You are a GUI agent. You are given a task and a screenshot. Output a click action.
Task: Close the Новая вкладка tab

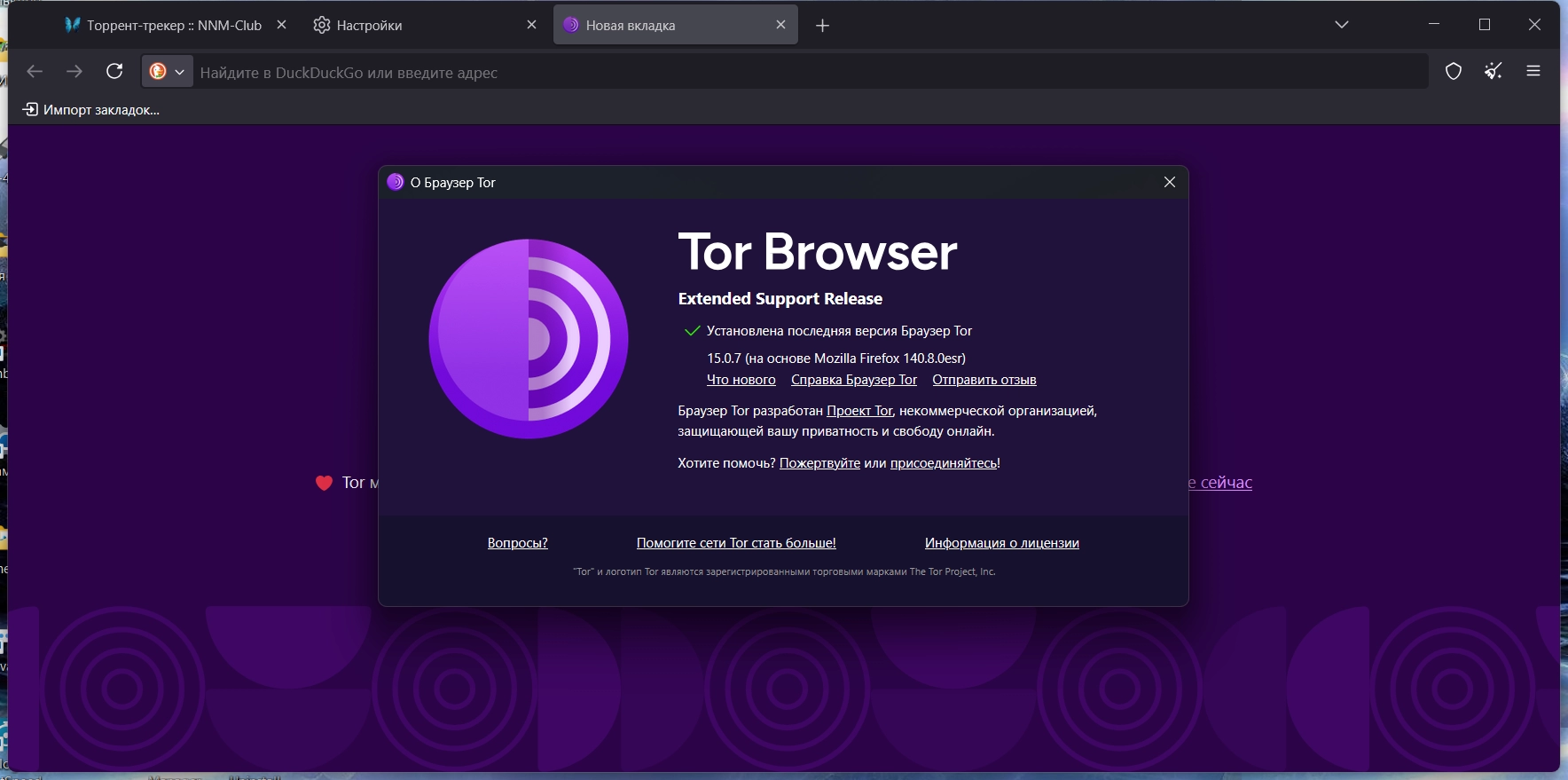(780, 25)
